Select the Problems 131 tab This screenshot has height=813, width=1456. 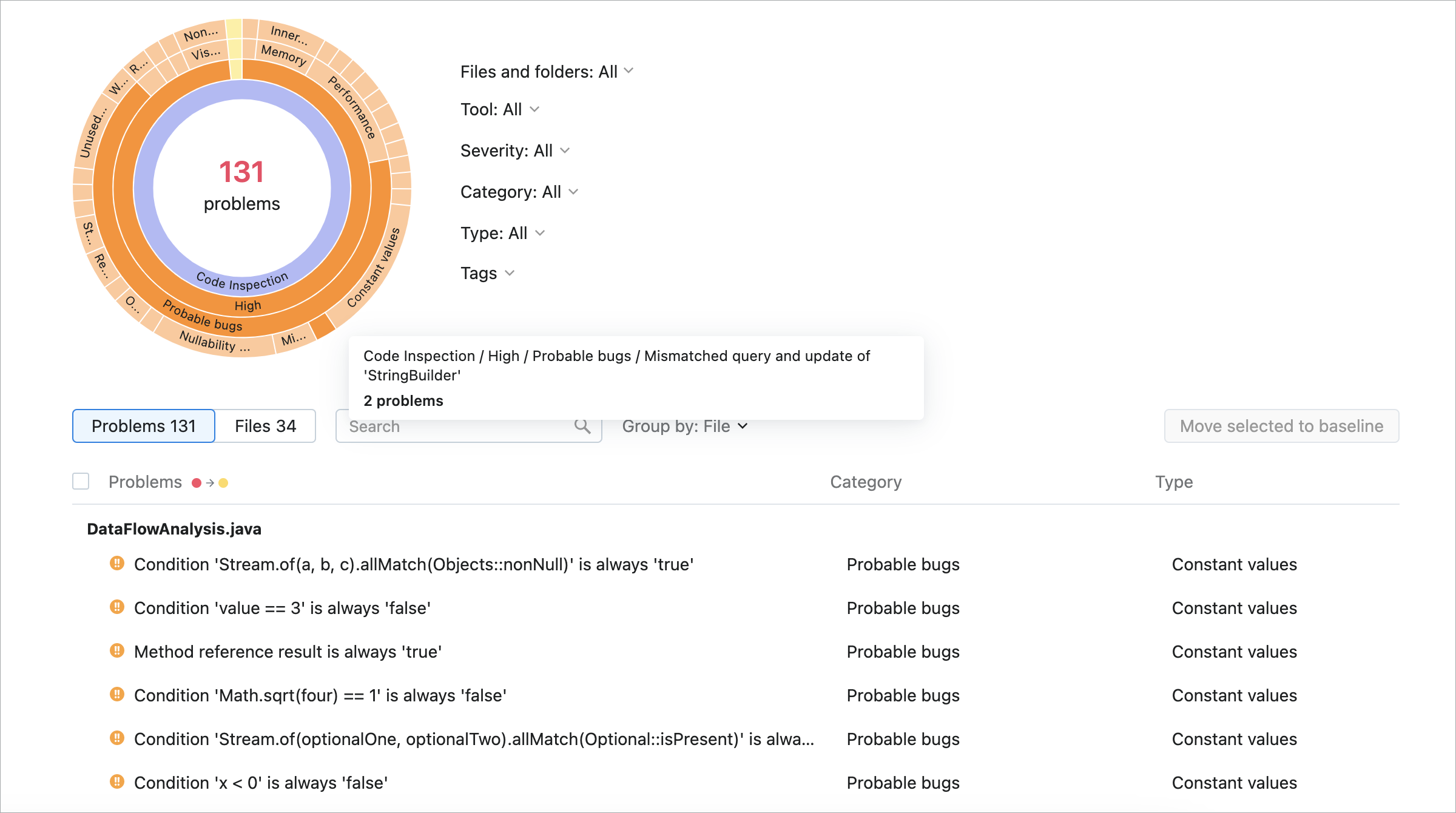(x=144, y=426)
